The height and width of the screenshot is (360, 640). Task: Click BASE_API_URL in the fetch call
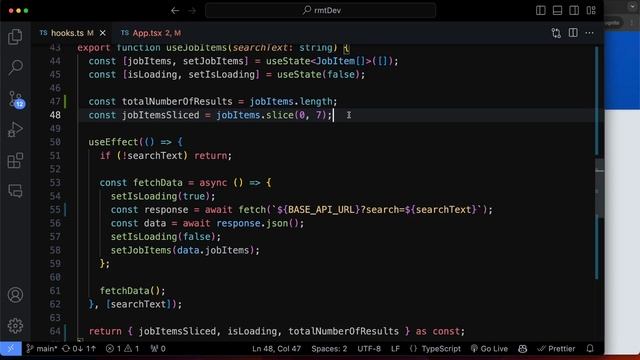[x=321, y=210]
